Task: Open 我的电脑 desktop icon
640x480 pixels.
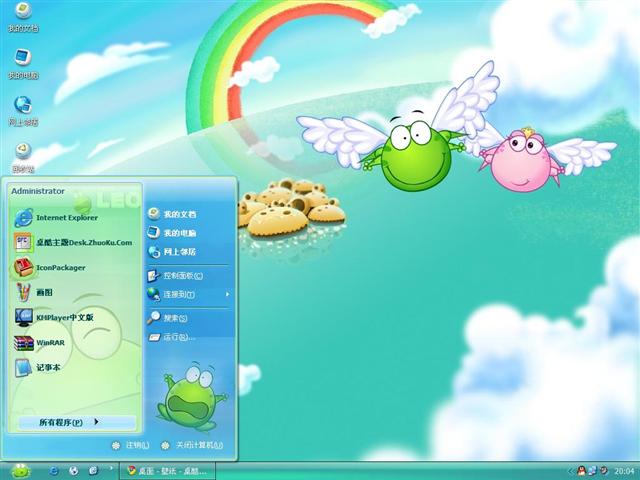Action: click(x=23, y=63)
